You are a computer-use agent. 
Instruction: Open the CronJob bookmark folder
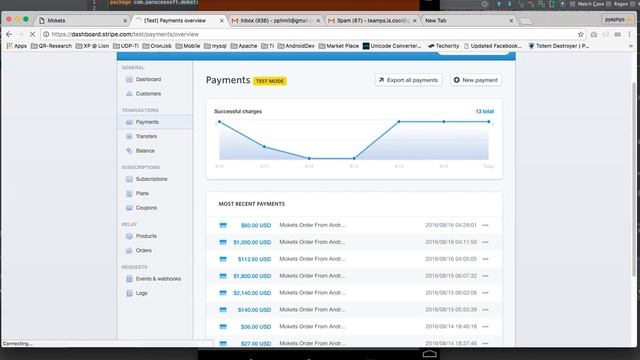click(x=157, y=46)
